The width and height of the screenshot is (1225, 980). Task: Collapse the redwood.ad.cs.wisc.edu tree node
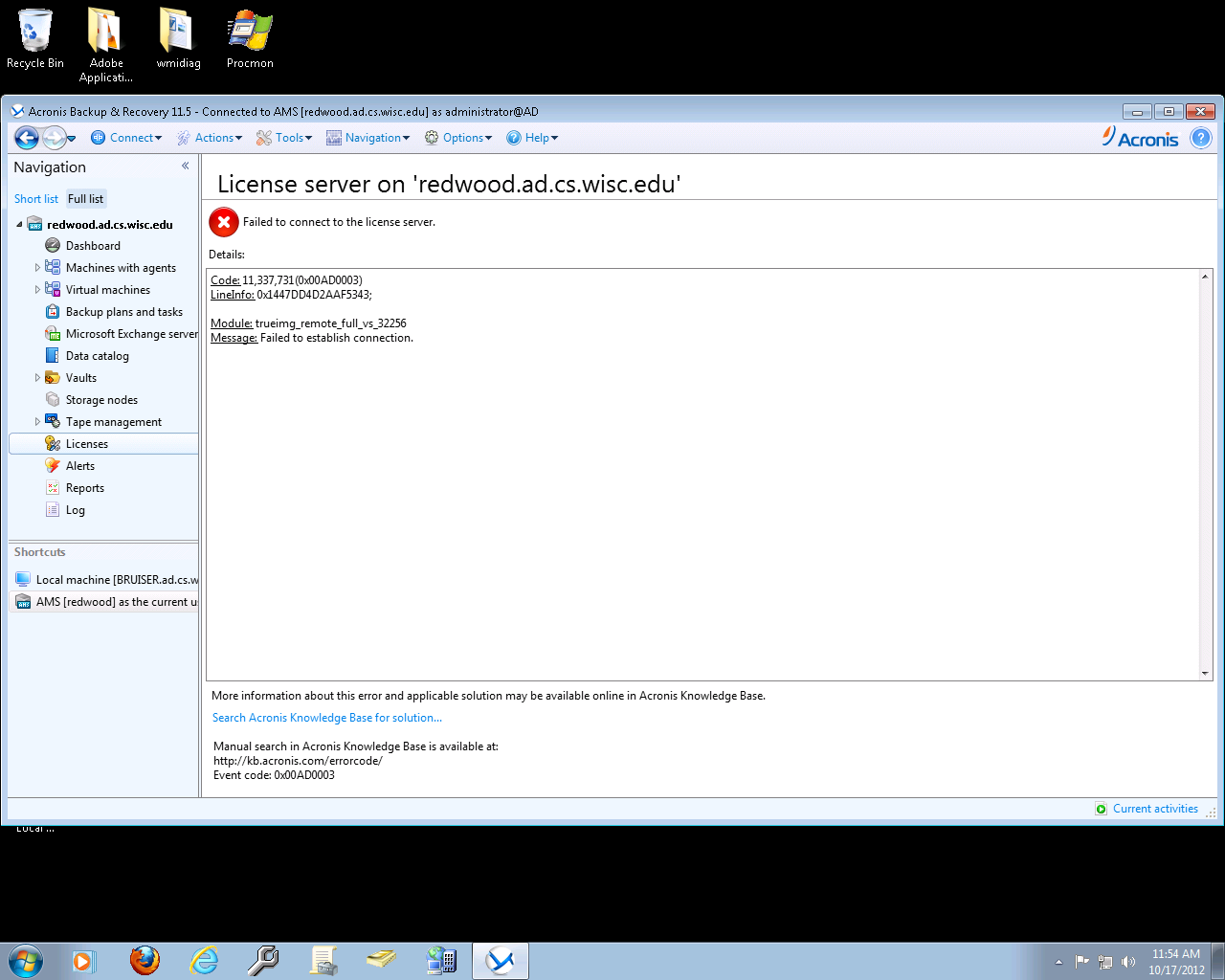(x=19, y=225)
